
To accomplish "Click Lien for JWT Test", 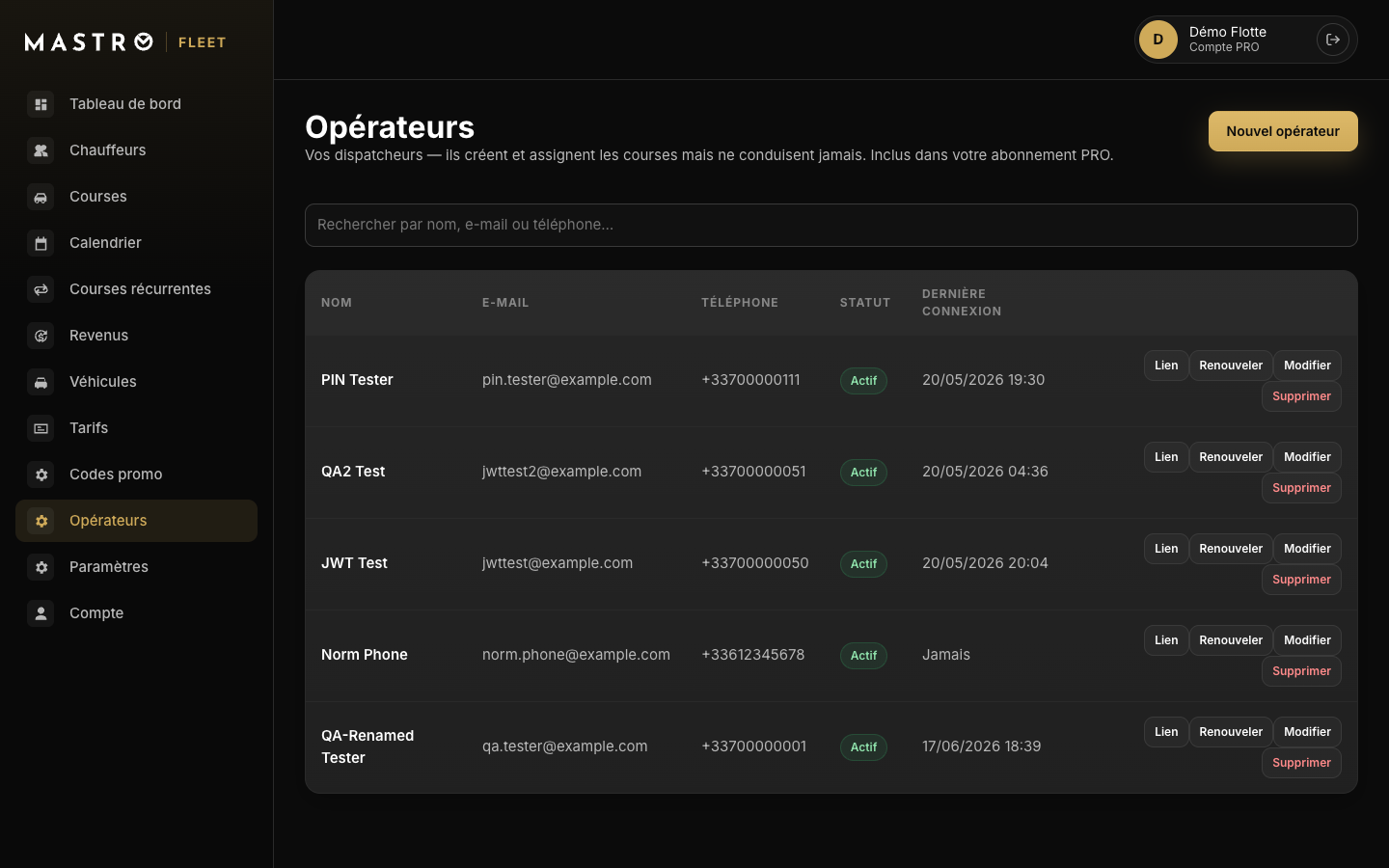I will (x=1166, y=549).
